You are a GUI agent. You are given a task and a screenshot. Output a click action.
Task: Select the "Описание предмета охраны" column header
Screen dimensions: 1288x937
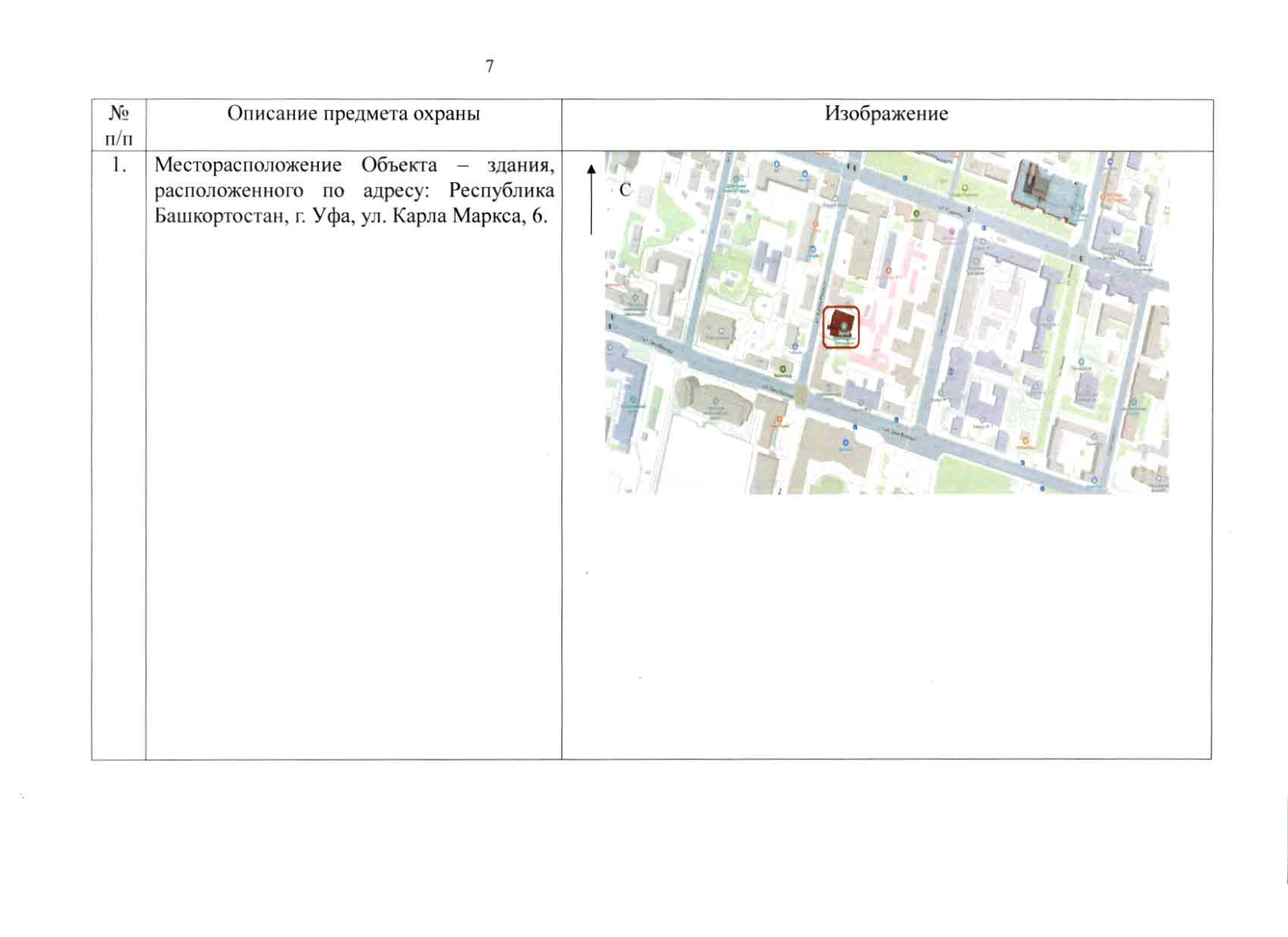coord(353,114)
